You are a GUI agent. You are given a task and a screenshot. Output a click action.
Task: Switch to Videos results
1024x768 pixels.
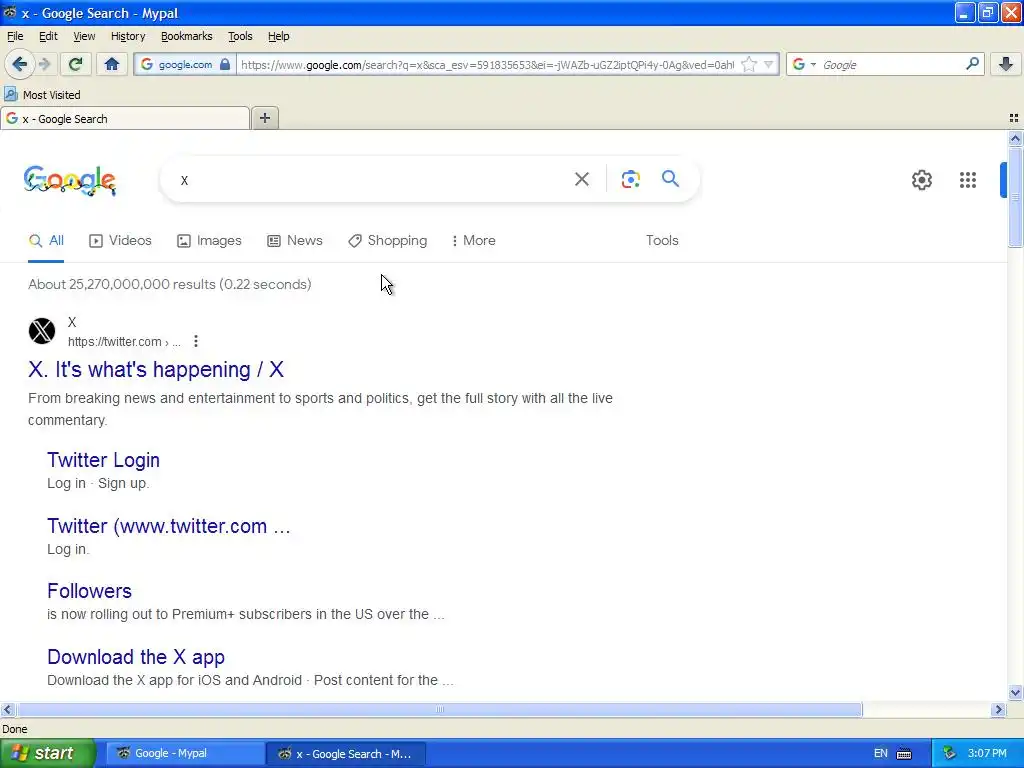(120, 240)
